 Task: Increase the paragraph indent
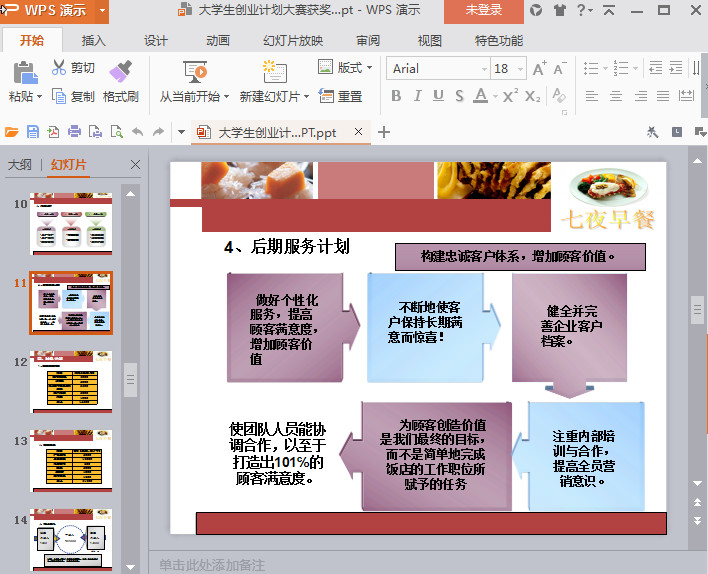pos(675,68)
